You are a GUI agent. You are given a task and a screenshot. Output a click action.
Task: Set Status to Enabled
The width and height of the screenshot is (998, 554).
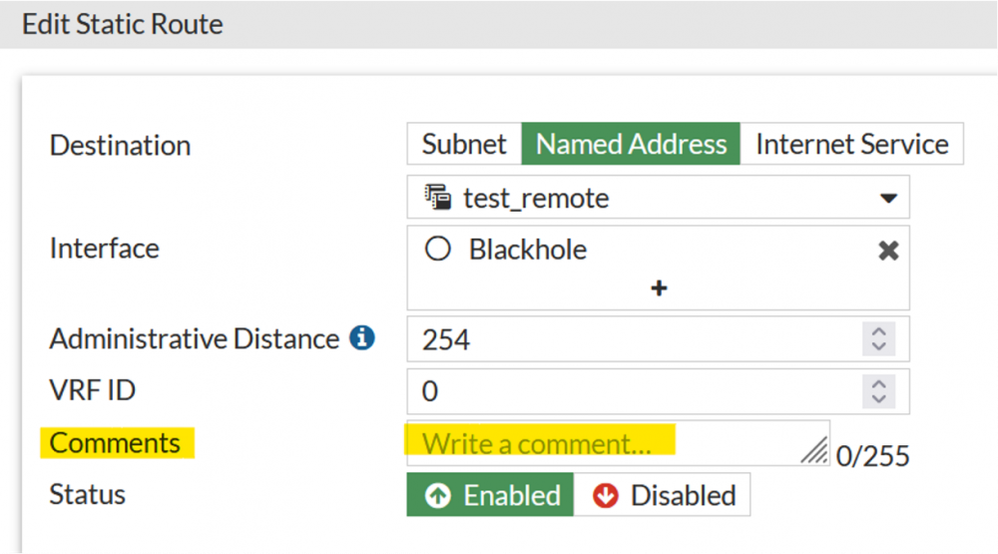[x=490, y=496]
